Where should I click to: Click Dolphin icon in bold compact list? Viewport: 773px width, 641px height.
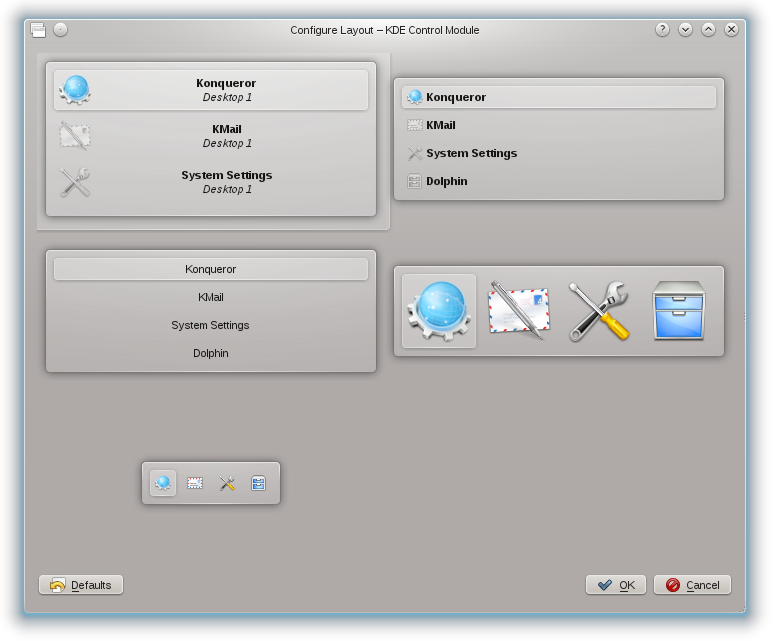[415, 181]
